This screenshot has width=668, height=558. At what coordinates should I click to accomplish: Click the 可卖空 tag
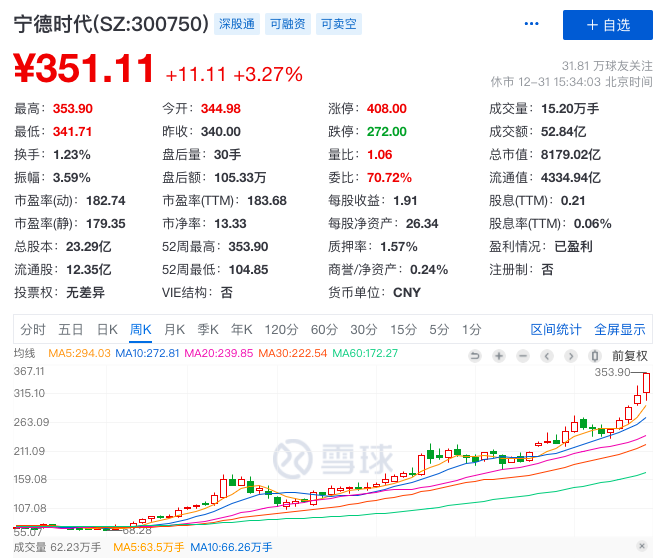[341, 24]
